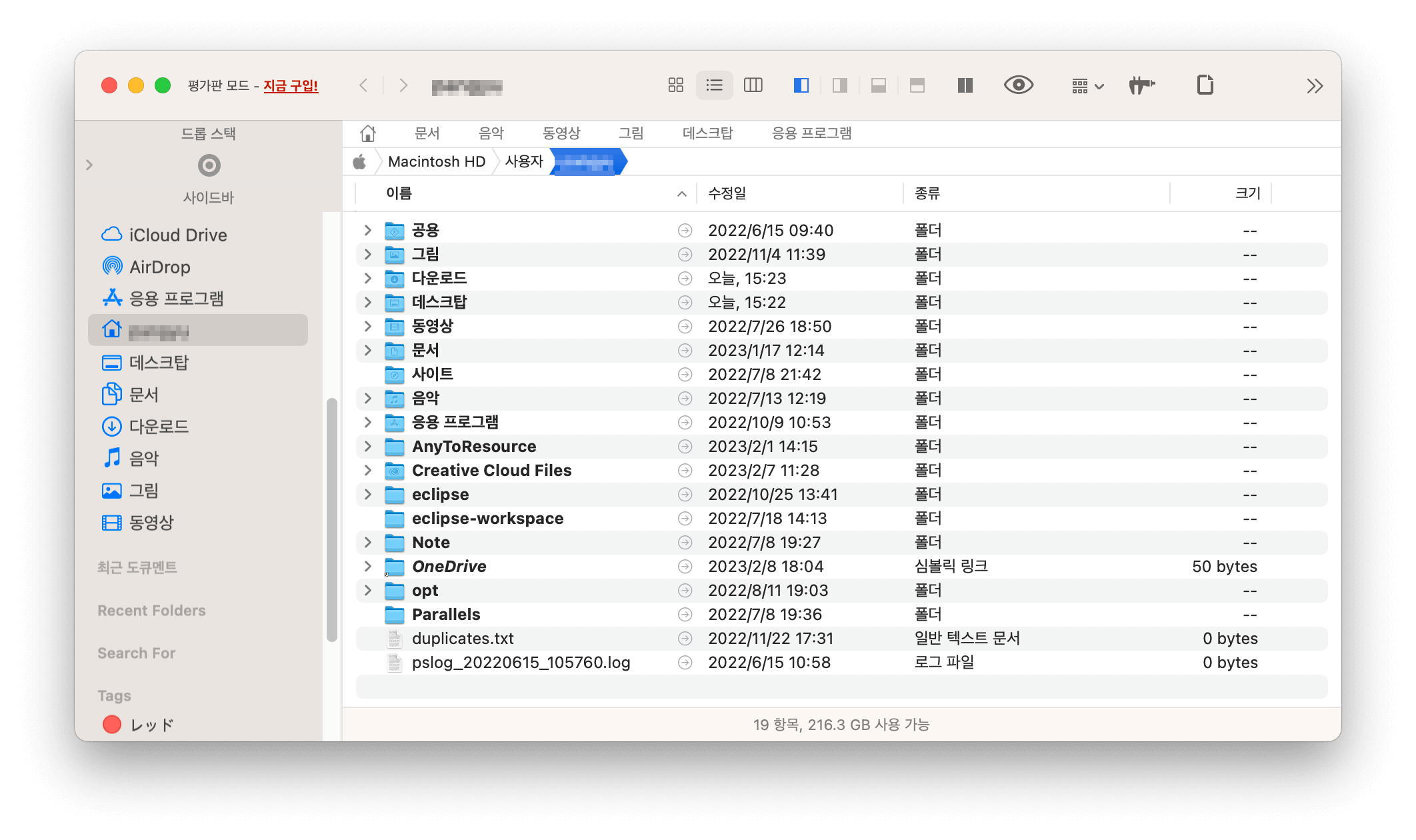Viewport: 1416px width, 840px height.
Task: Toggle show hidden files eye icon
Action: [x=1019, y=85]
